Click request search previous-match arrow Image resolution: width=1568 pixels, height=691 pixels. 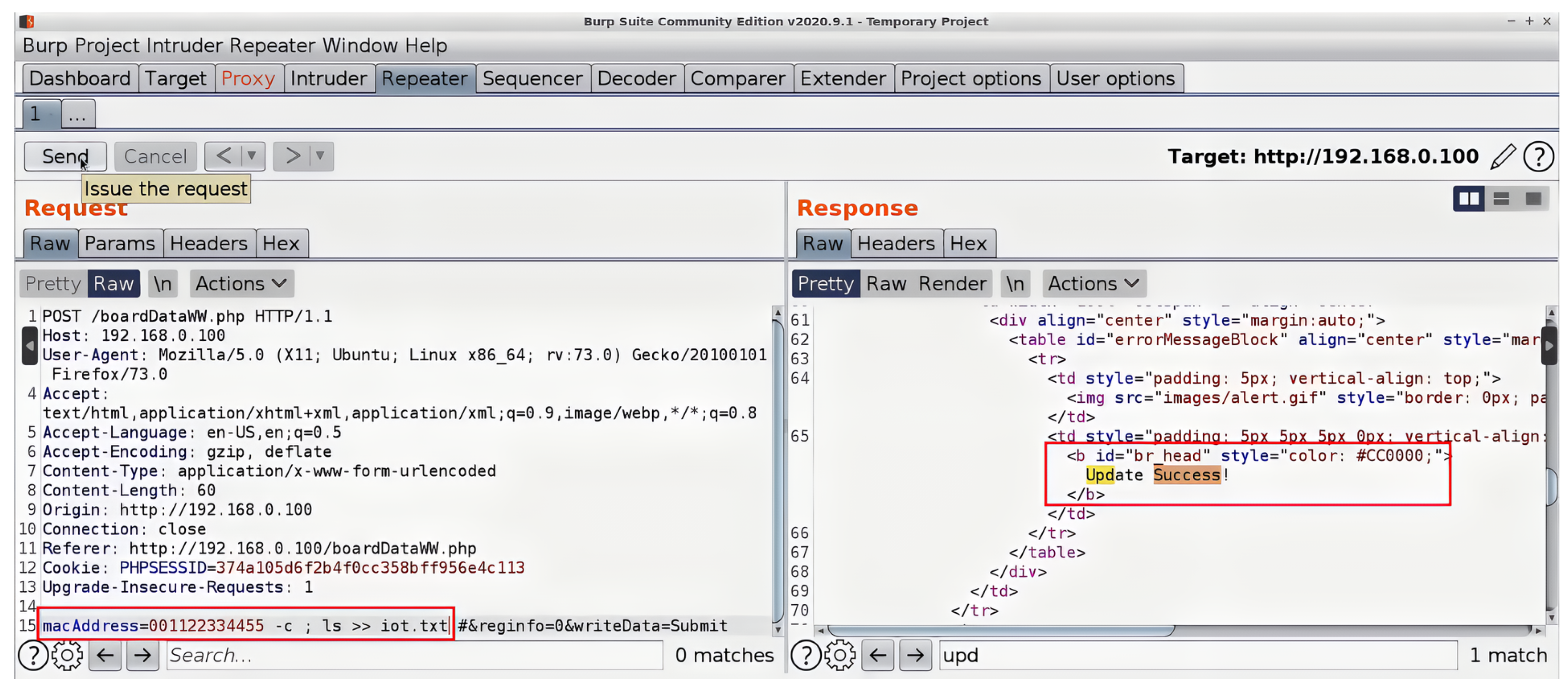click(106, 655)
